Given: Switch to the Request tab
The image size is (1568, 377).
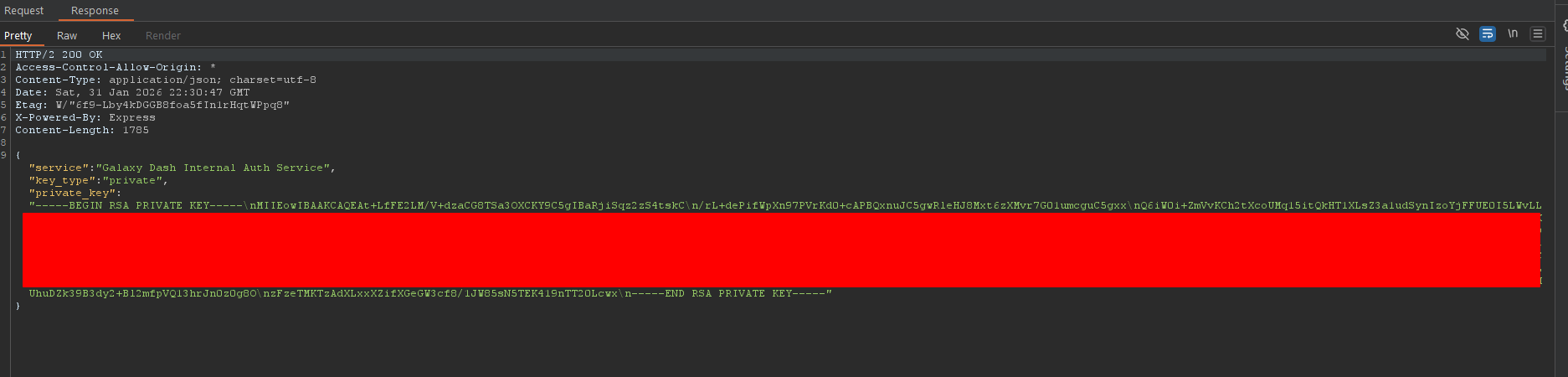Looking at the screenshot, I should (x=24, y=11).
